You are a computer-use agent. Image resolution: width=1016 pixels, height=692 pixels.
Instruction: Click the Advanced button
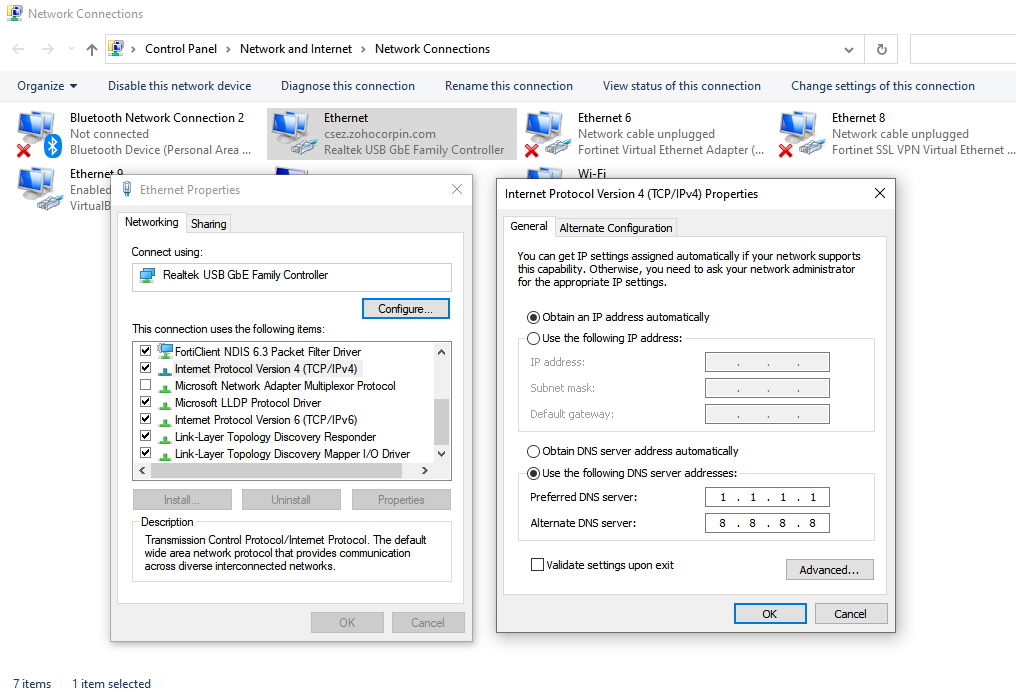[829, 569]
